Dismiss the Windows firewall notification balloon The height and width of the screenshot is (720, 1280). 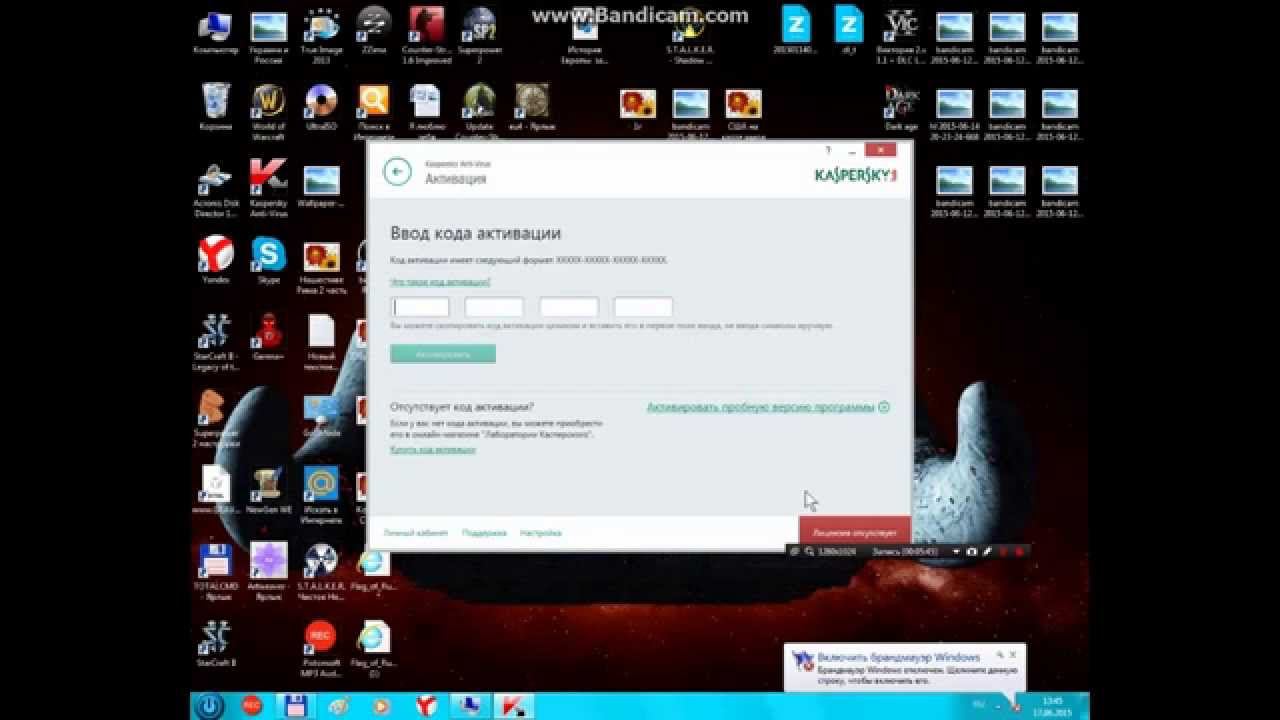(1013, 654)
